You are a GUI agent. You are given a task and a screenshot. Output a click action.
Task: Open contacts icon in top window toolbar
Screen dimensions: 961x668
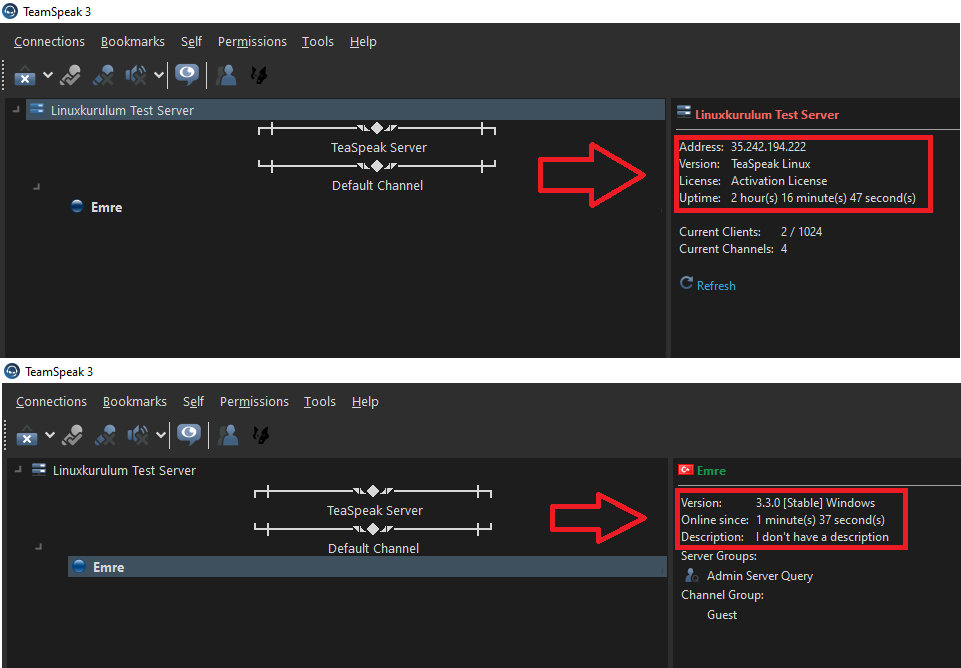tap(227, 75)
